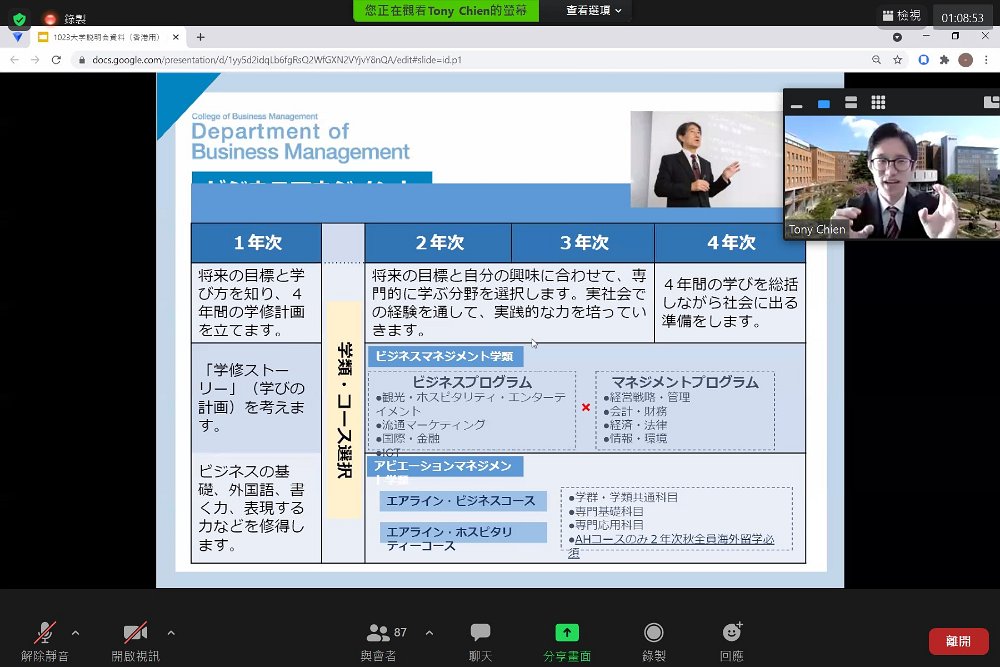Screen dimensions: 1000x667
Task: Open 查看選項 view options dropdown
Action: click(593, 10)
